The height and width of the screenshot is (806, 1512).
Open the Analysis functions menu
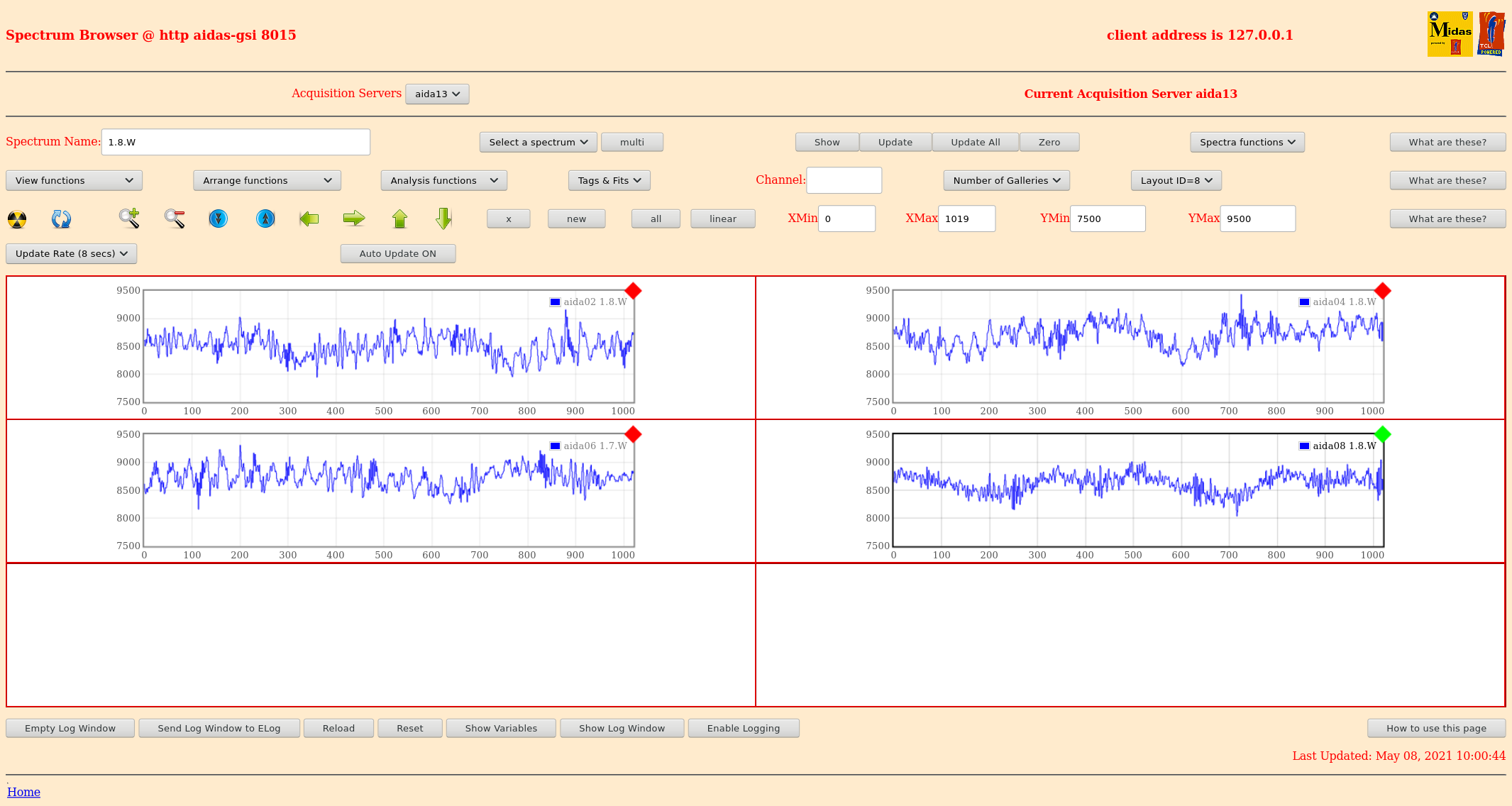pos(443,181)
